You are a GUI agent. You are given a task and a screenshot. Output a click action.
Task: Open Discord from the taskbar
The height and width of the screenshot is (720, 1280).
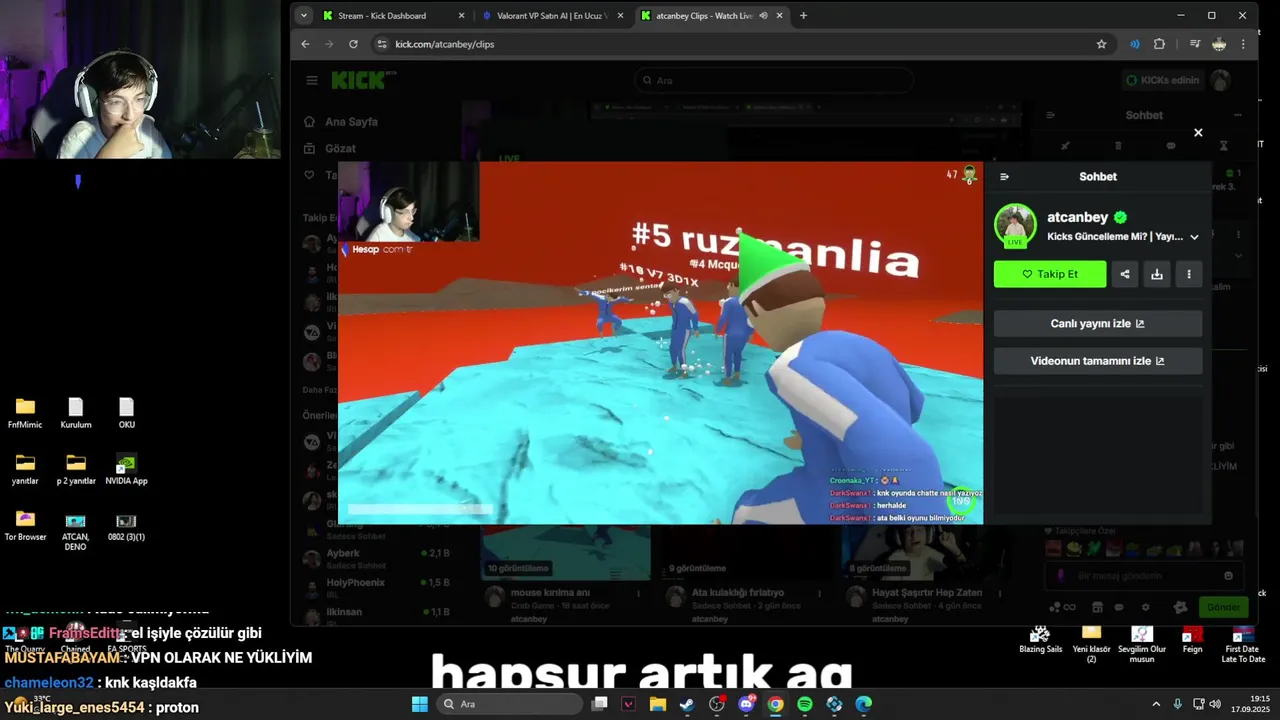pyautogui.click(x=746, y=704)
